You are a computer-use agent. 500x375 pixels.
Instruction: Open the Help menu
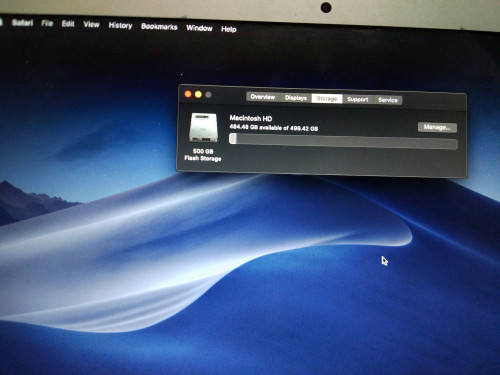coord(229,29)
